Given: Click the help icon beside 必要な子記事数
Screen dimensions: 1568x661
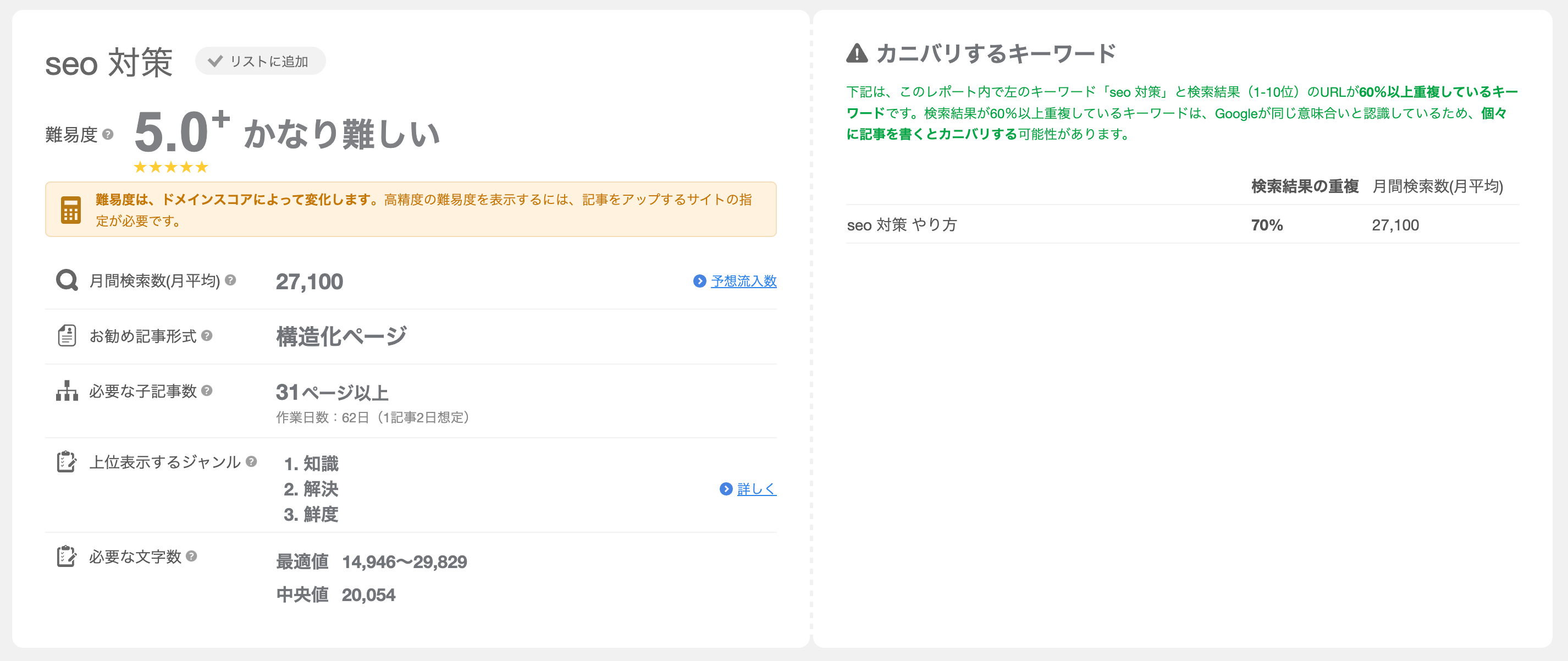Looking at the screenshot, I should (207, 391).
